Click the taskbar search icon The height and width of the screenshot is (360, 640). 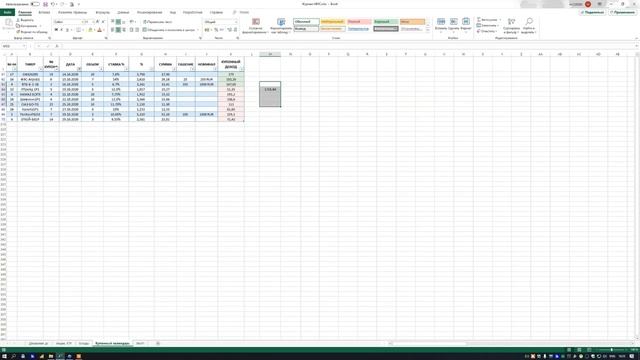pos(13,356)
